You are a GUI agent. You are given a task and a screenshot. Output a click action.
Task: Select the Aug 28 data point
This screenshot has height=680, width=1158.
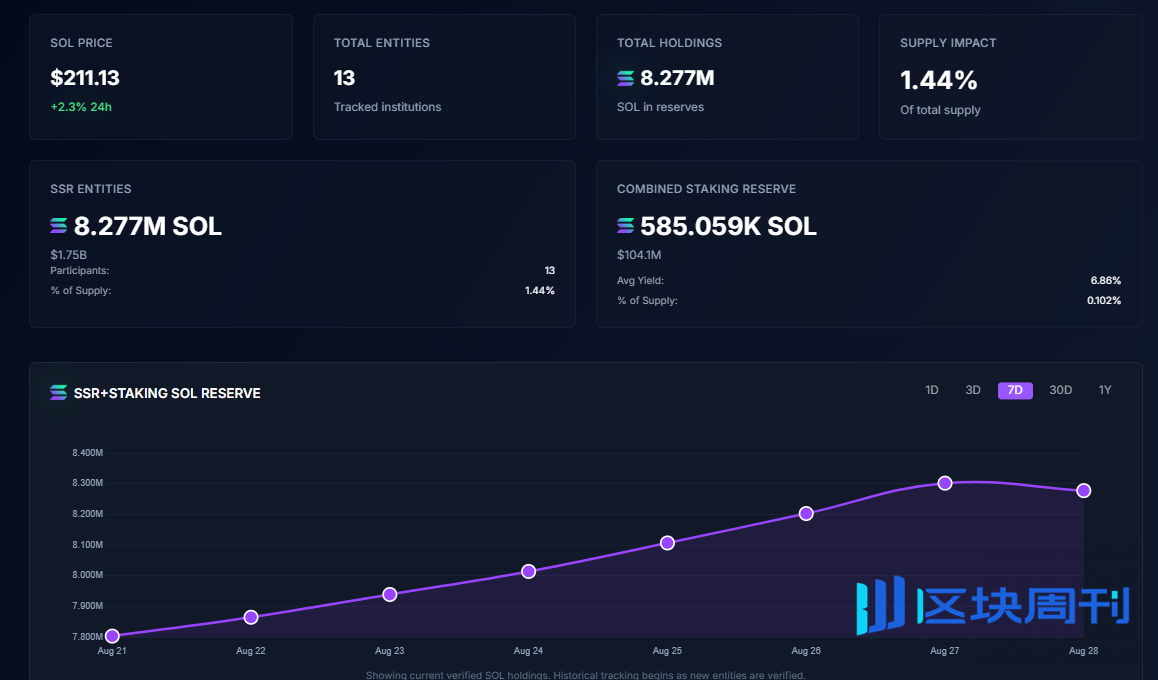(1084, 490)
